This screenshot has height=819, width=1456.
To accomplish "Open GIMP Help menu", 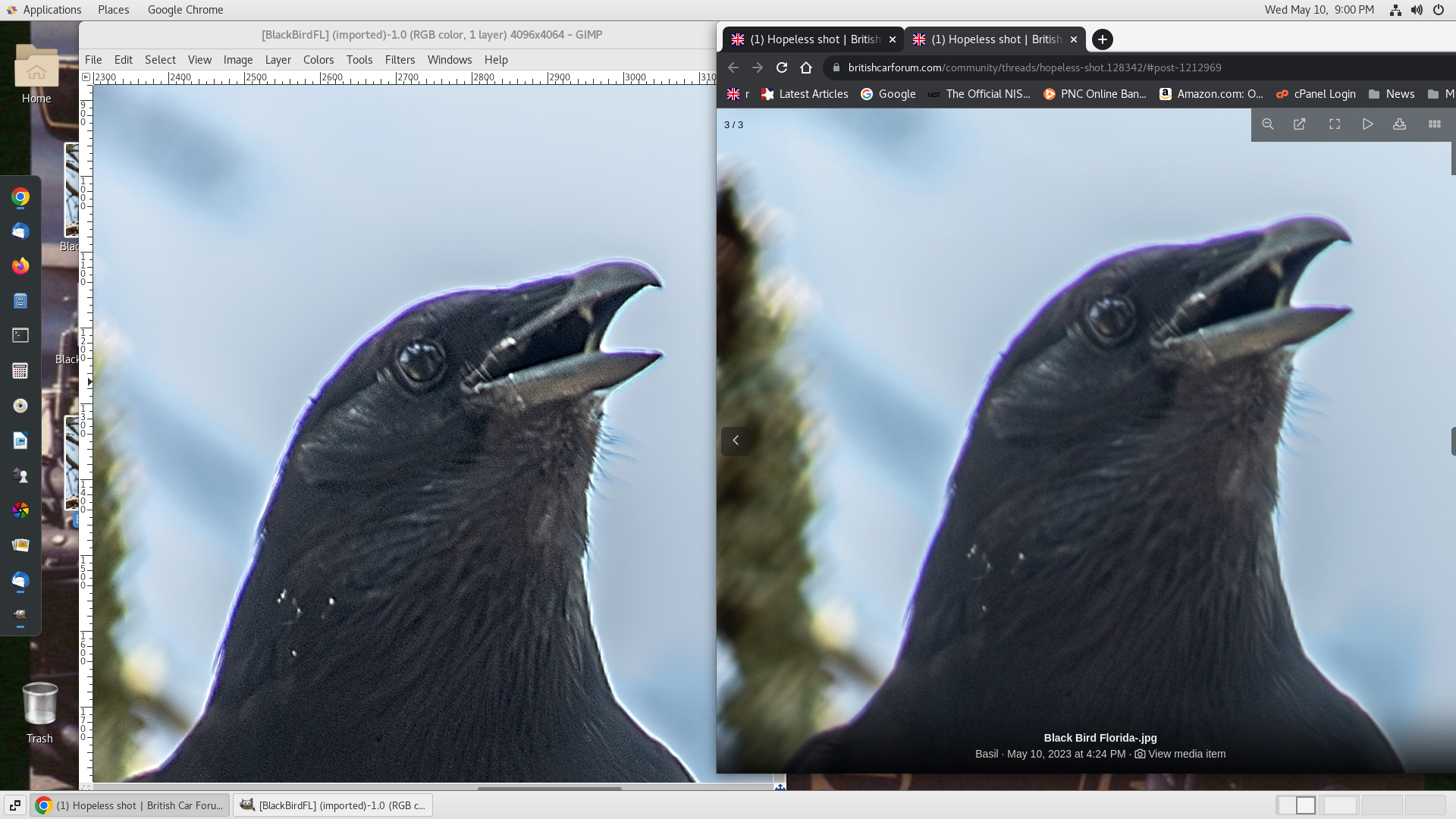I will (496, 60).
